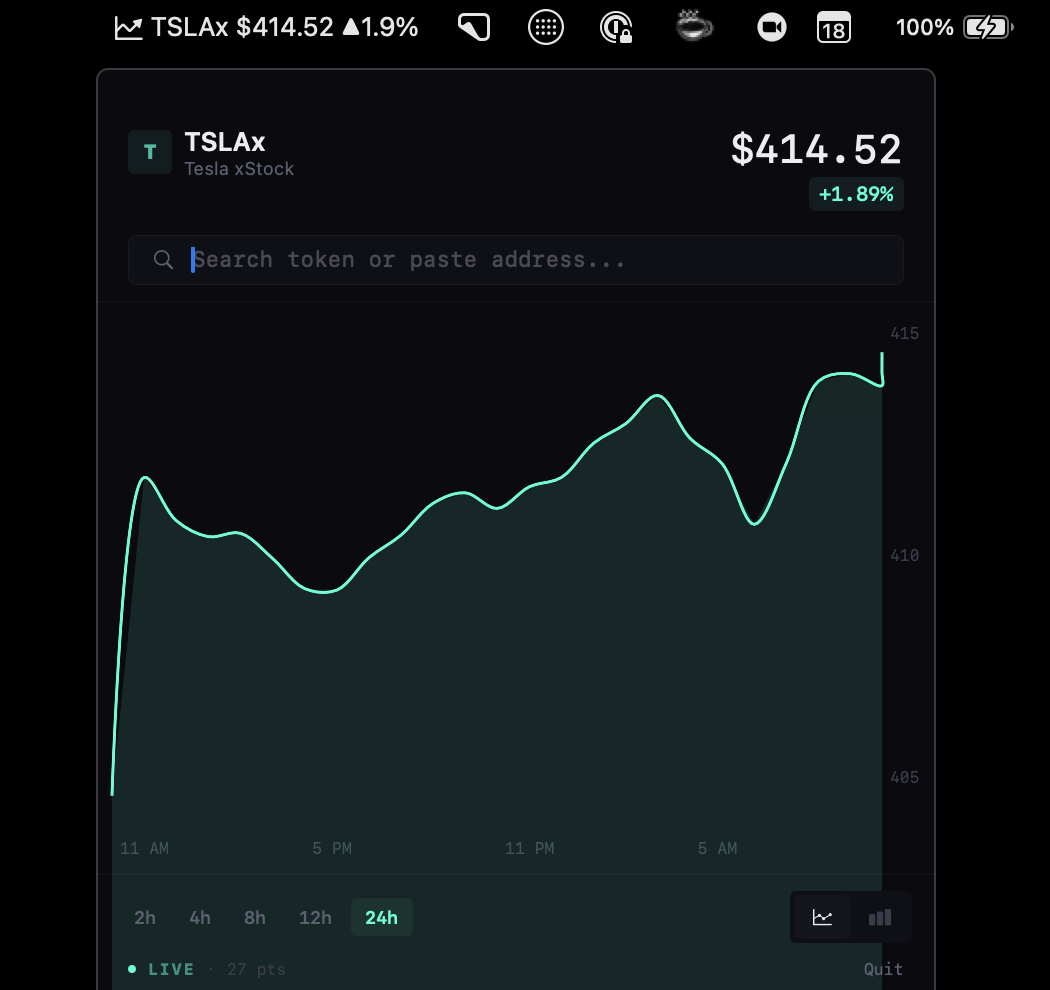Click the caffeine coffee cup menu bar icon

[x=694, y=27]
